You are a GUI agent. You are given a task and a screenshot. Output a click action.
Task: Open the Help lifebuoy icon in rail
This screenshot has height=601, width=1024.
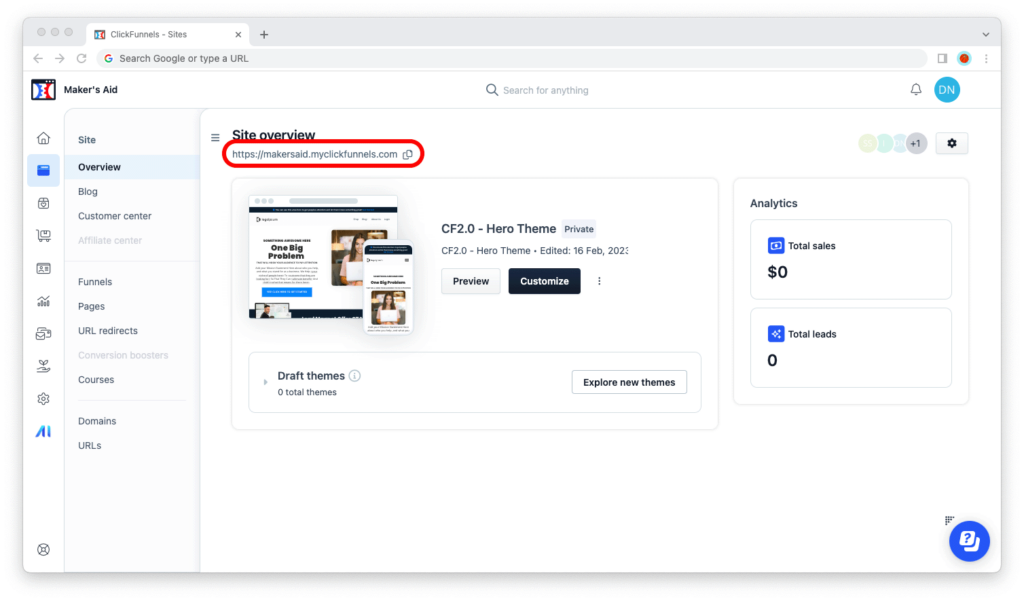(43, 549)
